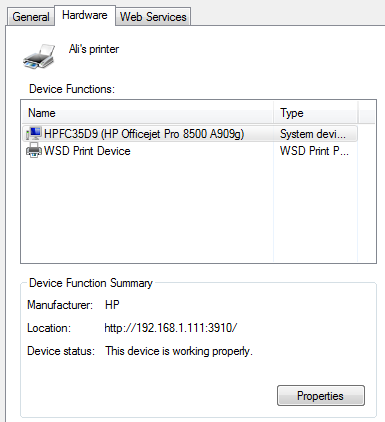
Task: Sort by the Type column header
Action: [x=315, y=113]
